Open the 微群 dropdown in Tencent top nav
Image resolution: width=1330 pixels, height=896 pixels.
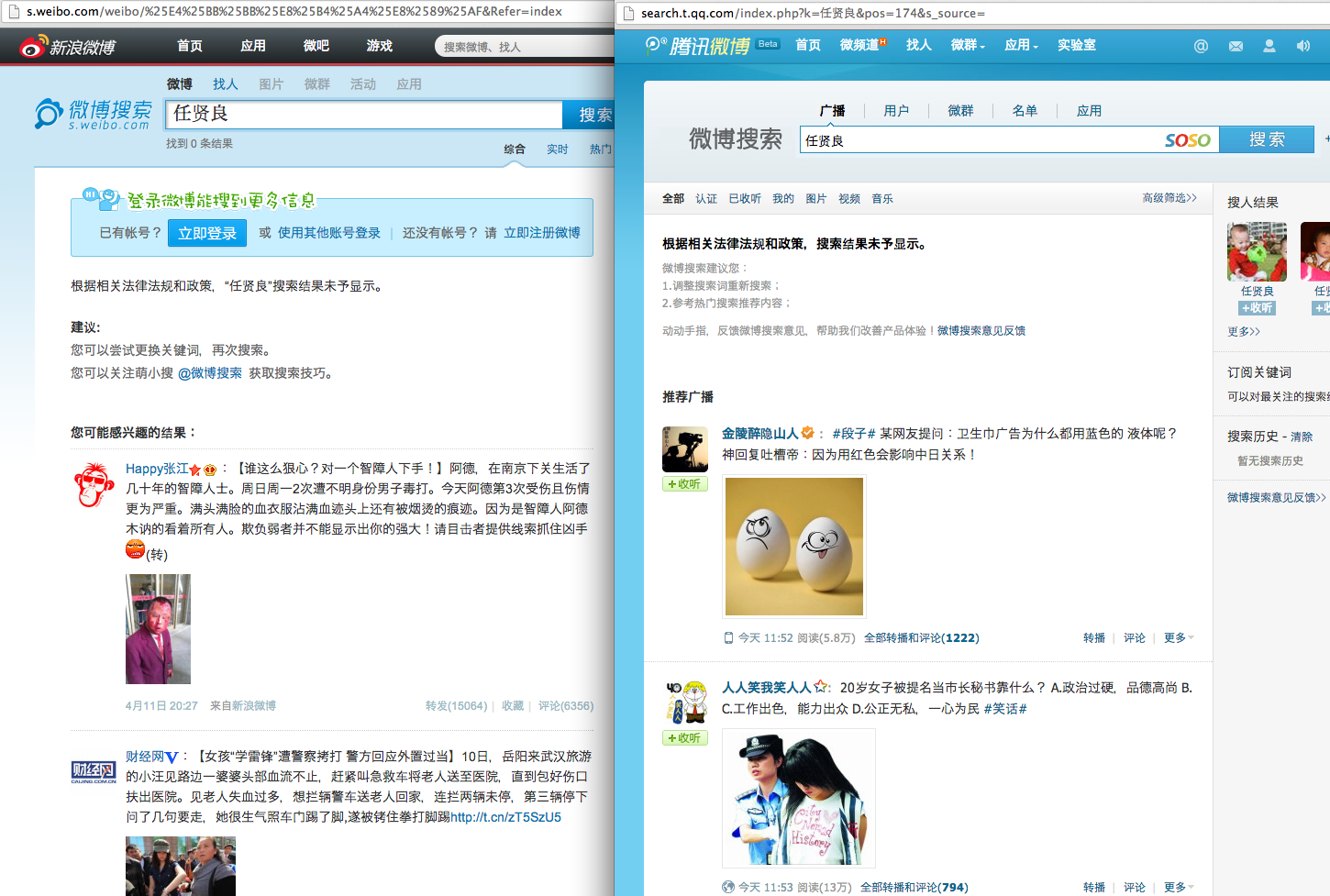(968, 45)
